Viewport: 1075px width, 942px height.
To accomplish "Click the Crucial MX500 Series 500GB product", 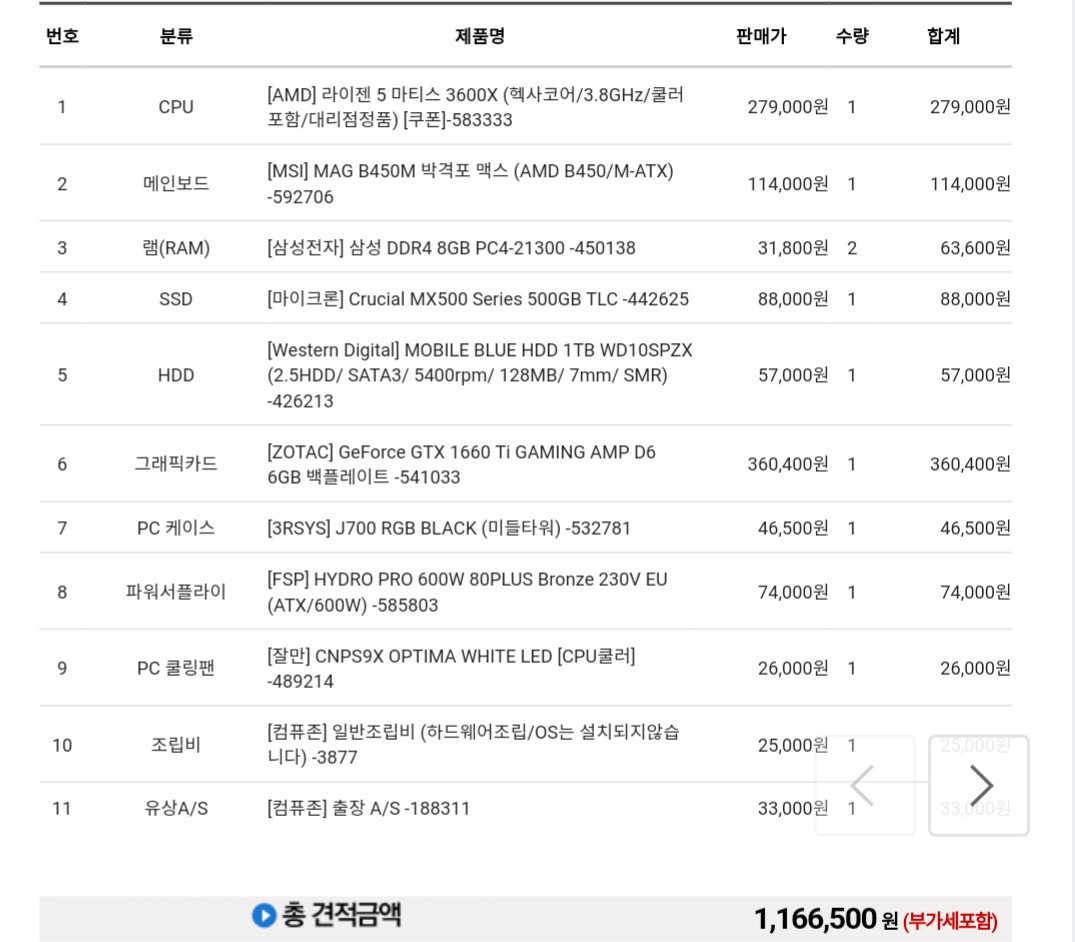I will [x=478, y=299].
